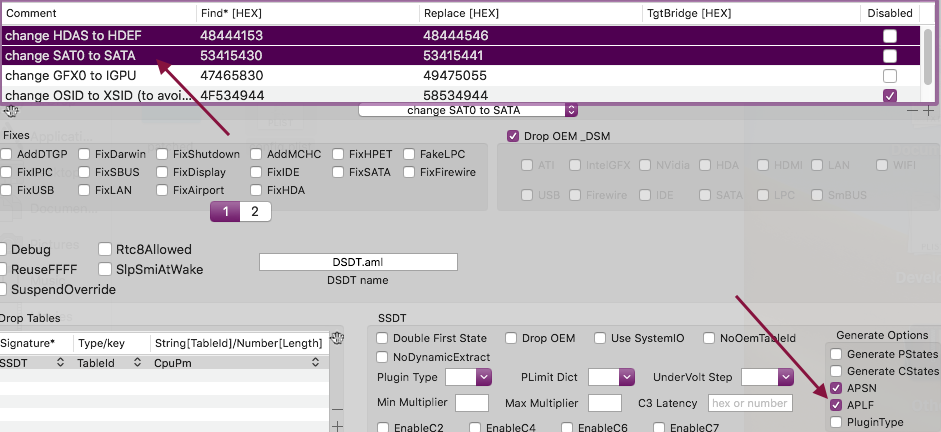
Task: Enable the EnableC6 checkbox
Action: (567, 428)
